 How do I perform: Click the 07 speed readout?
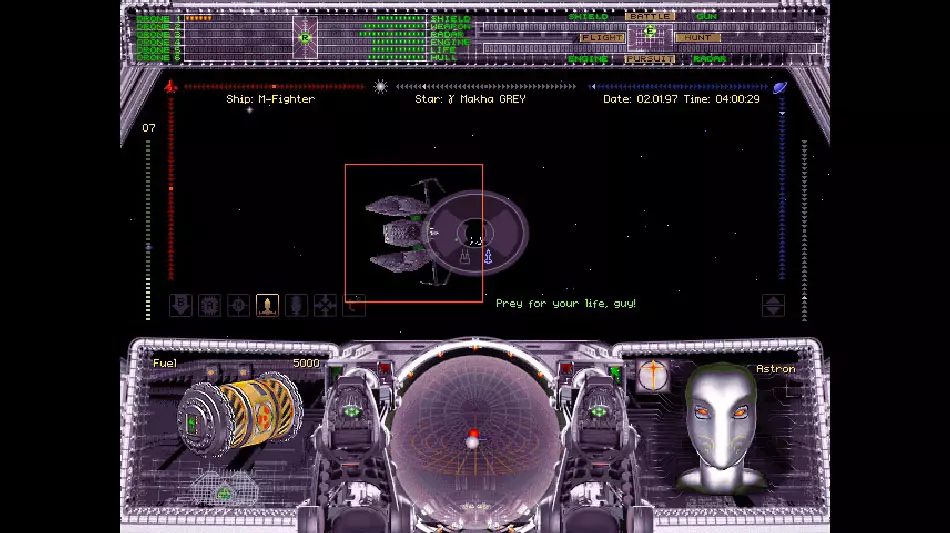click(x=148, y=128)
